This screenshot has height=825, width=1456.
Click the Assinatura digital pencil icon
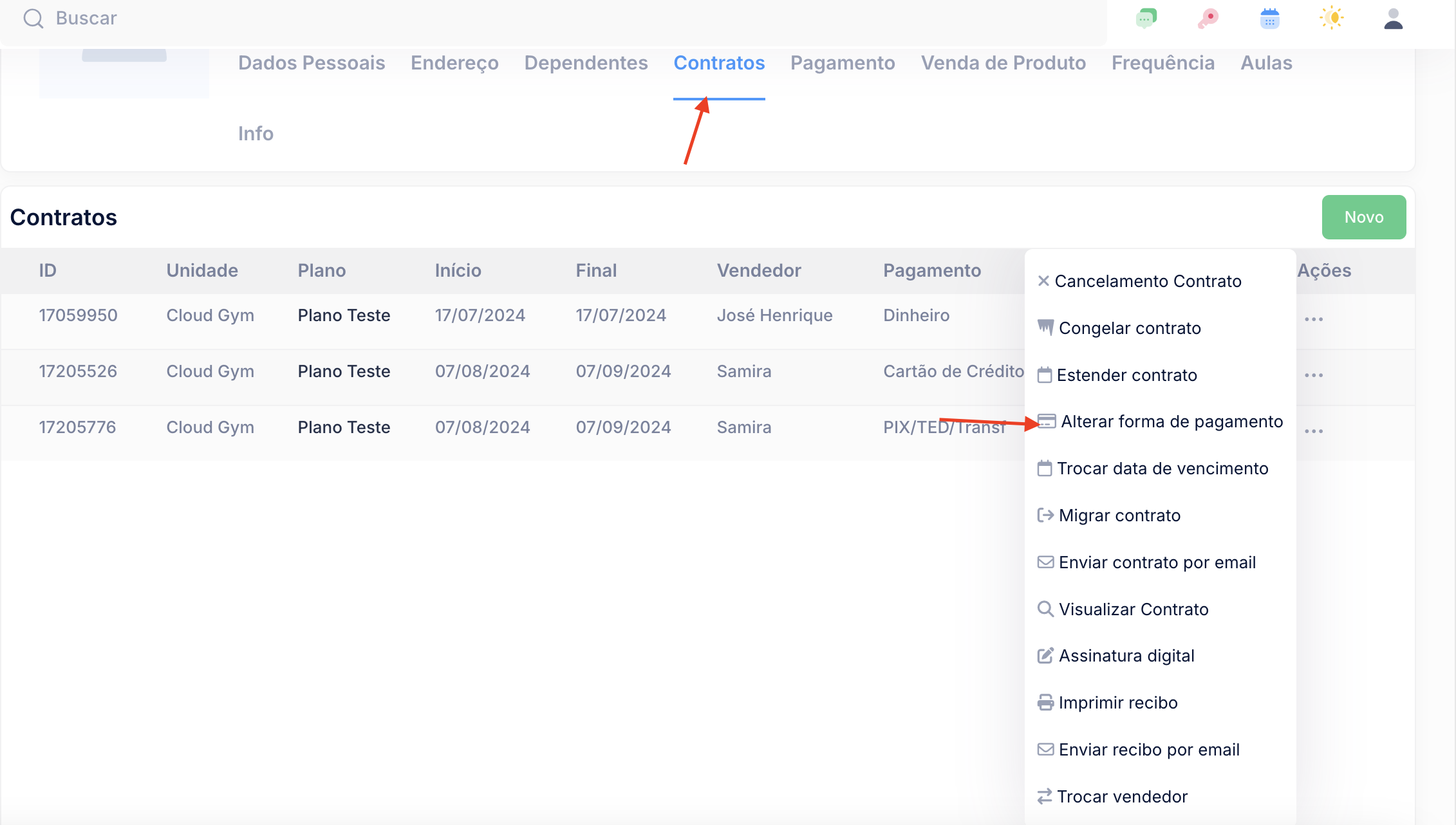tap(1045, 656)
